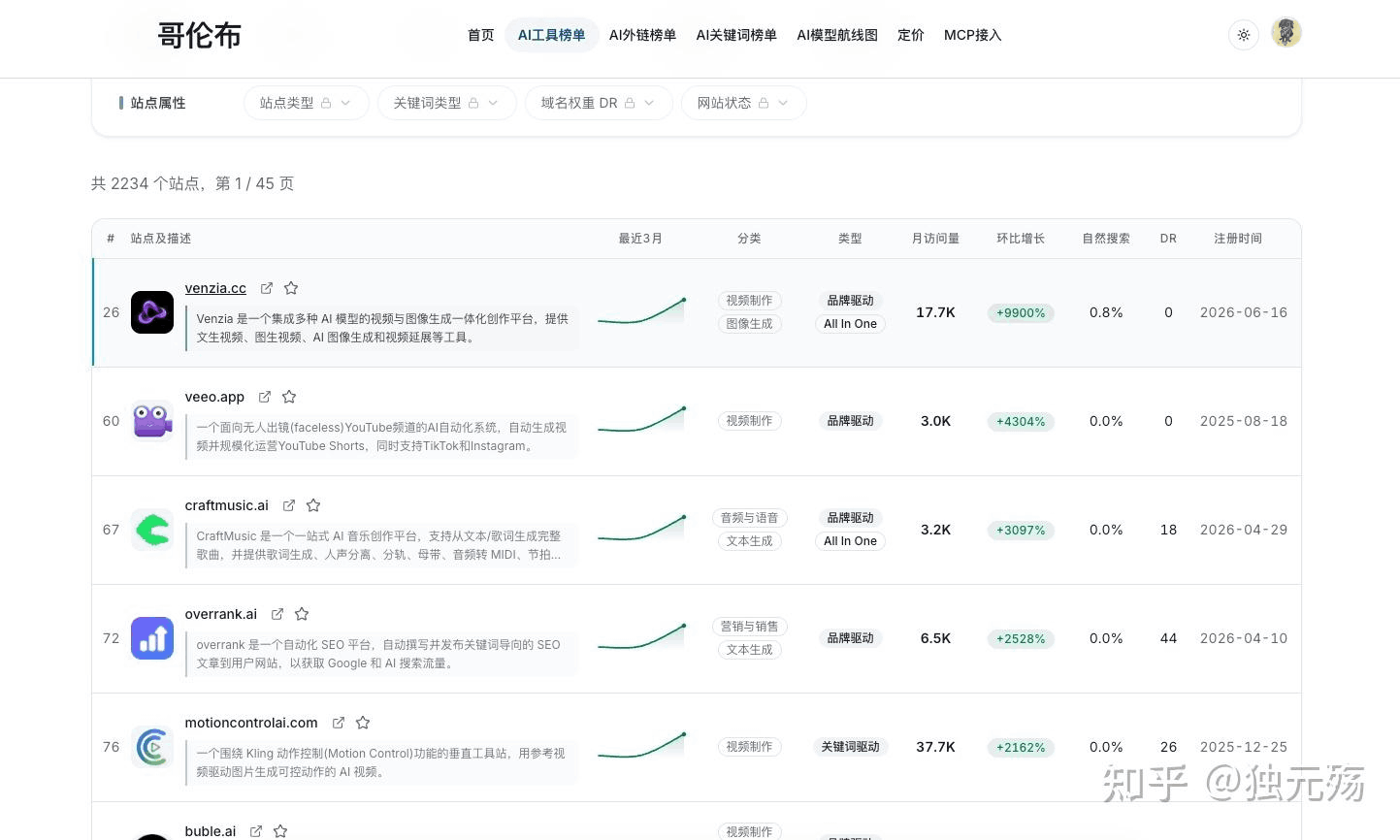Screen dimensions: 1400x840
Task: Star the venzia.cc site as favorite
Action: click(291, 288)
